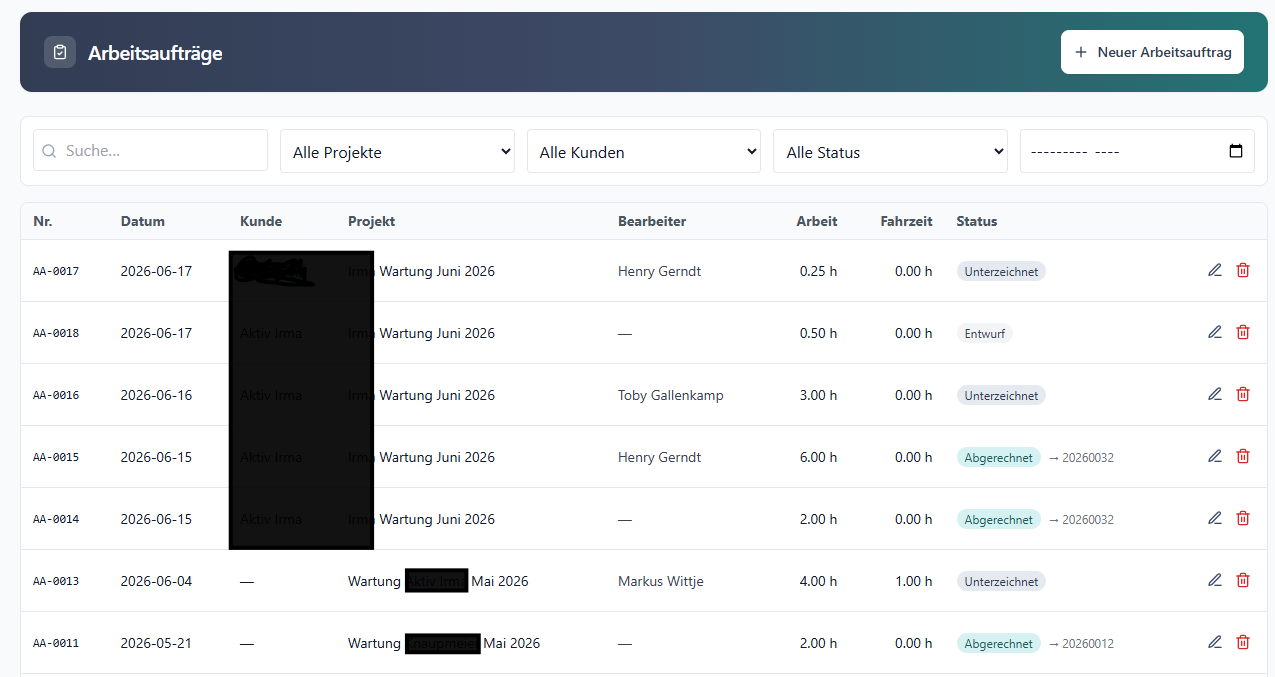1275x677 pixels.
Task: Delete work order AA-0015 via trash icon
Action: tap(1243, 456)
